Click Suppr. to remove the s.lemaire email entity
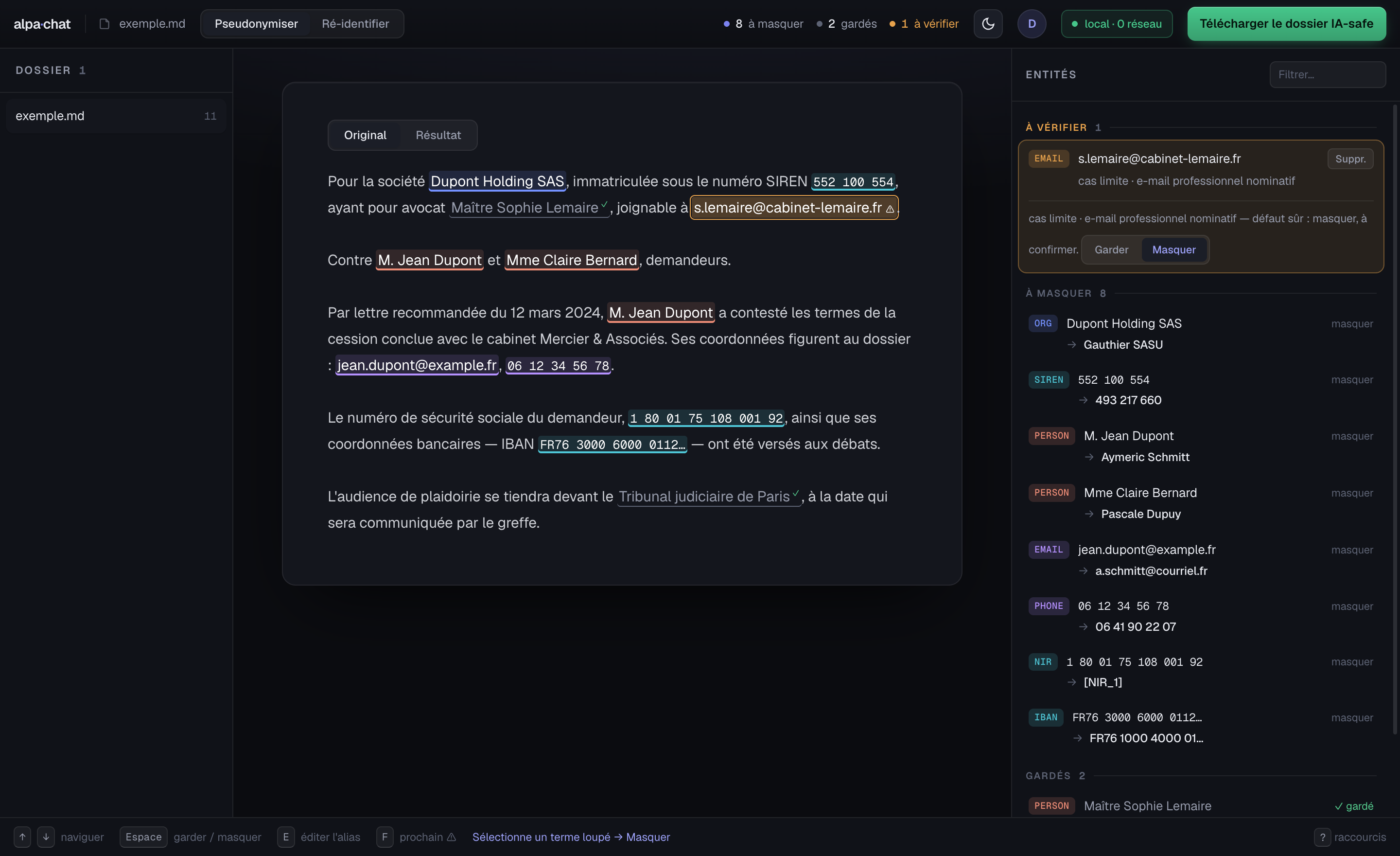 click(x=1350, y=159)
